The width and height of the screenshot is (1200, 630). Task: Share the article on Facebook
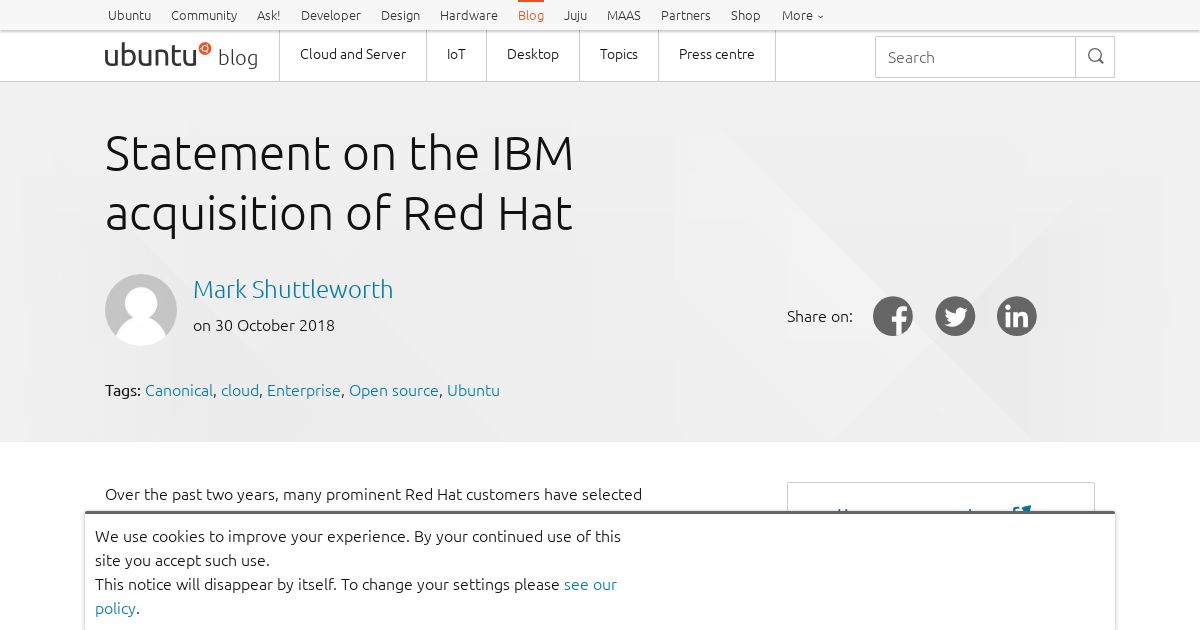(893, 316)
